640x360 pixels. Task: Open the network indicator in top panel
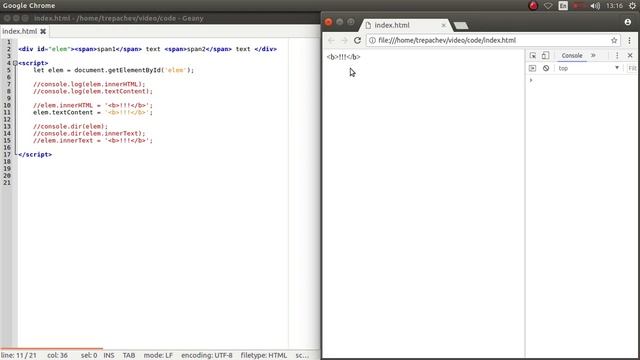coord(548,6)
